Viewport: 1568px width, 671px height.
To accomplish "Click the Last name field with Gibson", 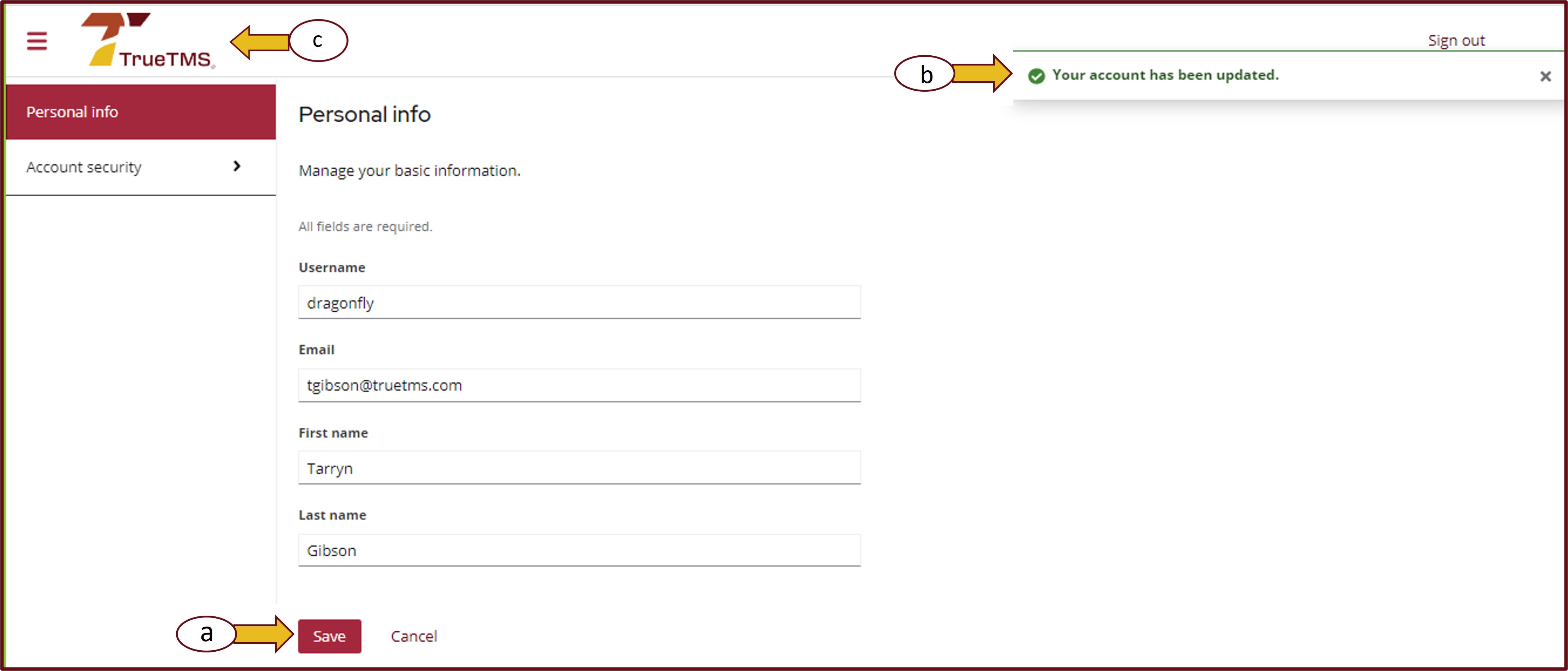I will click(579, 550).
